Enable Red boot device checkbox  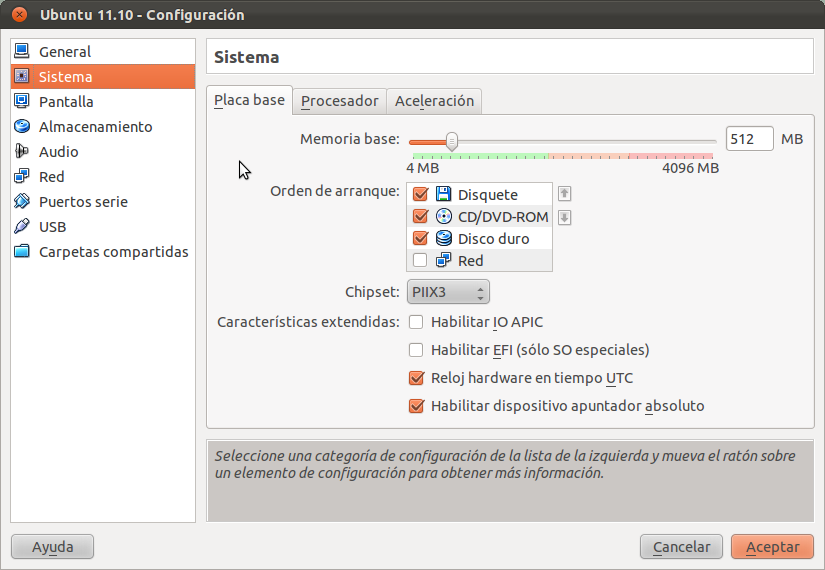point(420,260)
